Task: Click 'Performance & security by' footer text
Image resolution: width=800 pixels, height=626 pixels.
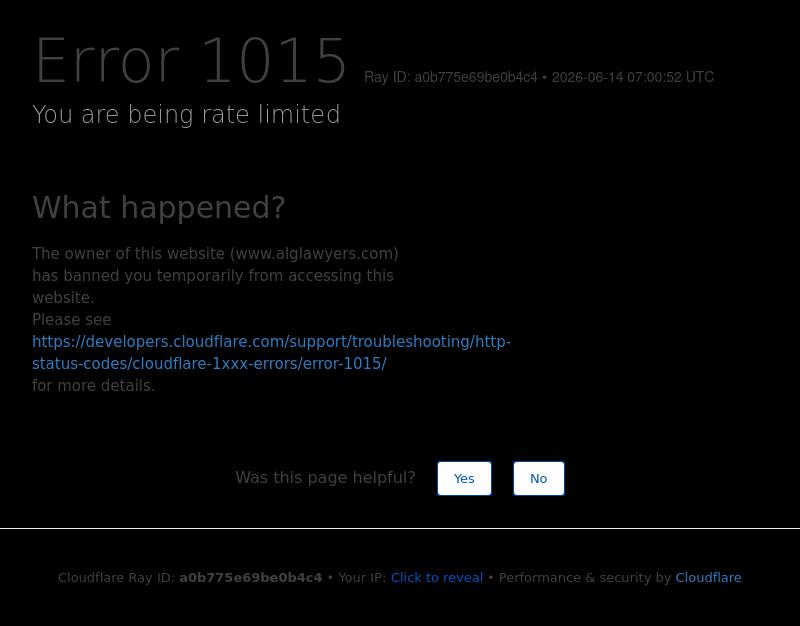Action: [585, 578]
